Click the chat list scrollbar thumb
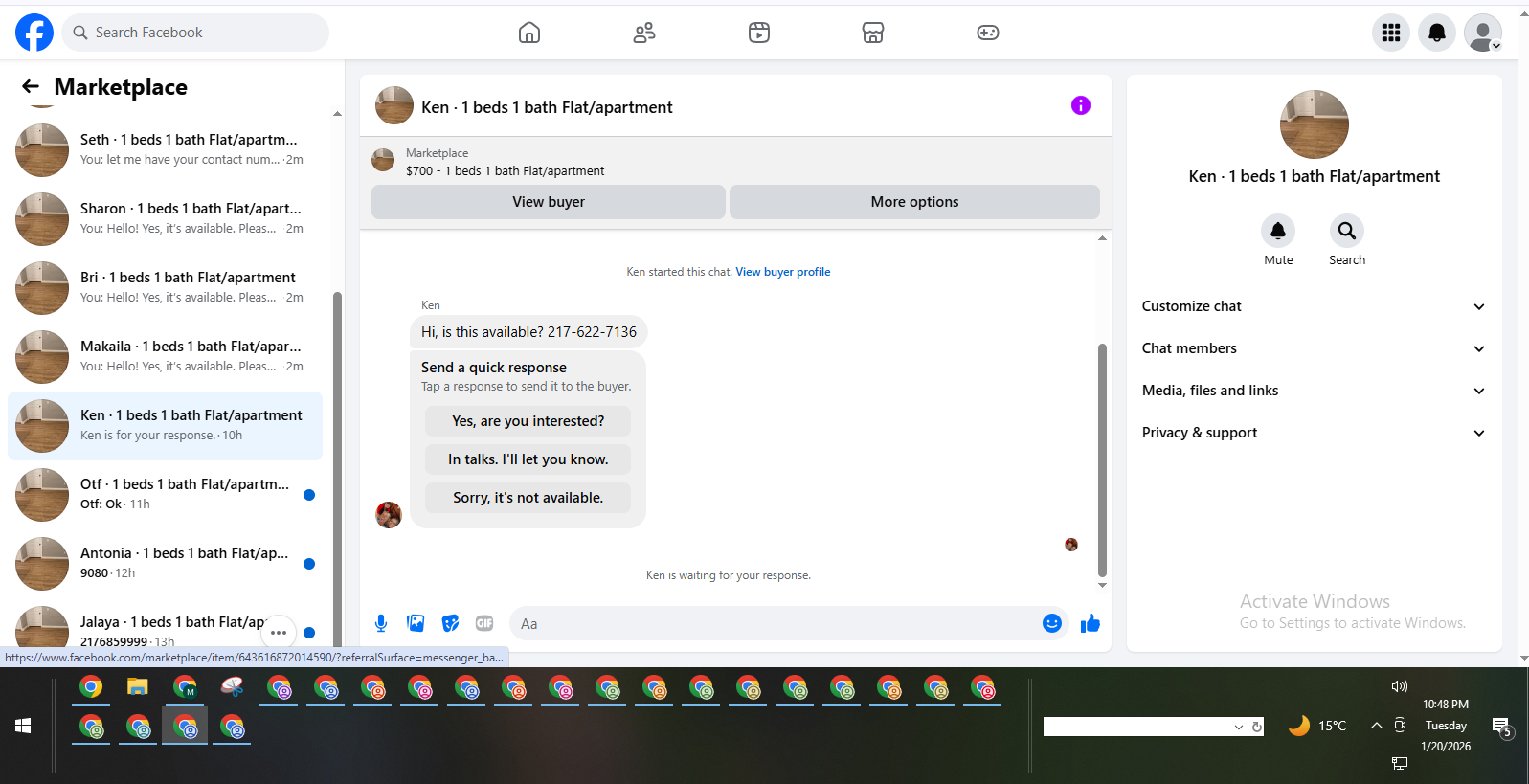 [337, 469]
